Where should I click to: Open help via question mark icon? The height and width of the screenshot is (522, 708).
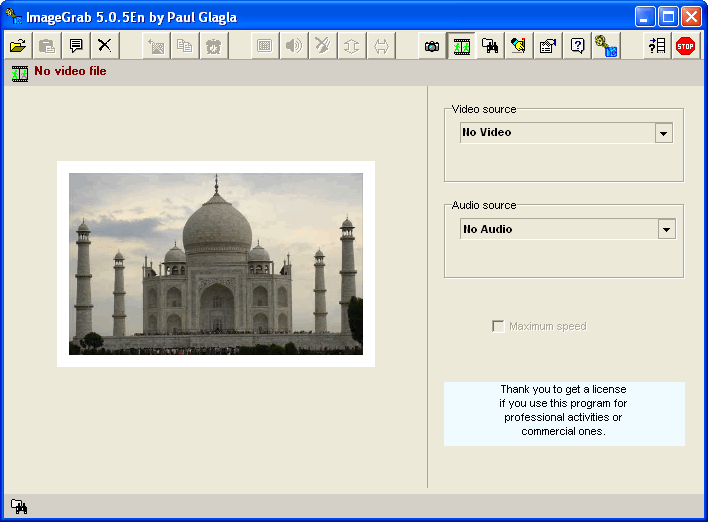(x=576, y=46)
